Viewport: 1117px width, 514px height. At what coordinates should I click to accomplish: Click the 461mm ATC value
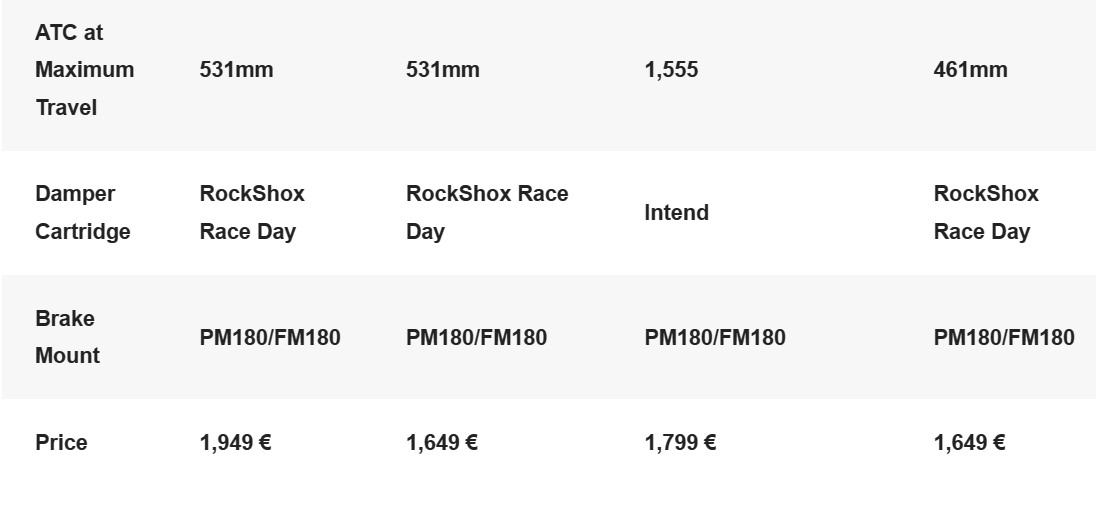970,70
